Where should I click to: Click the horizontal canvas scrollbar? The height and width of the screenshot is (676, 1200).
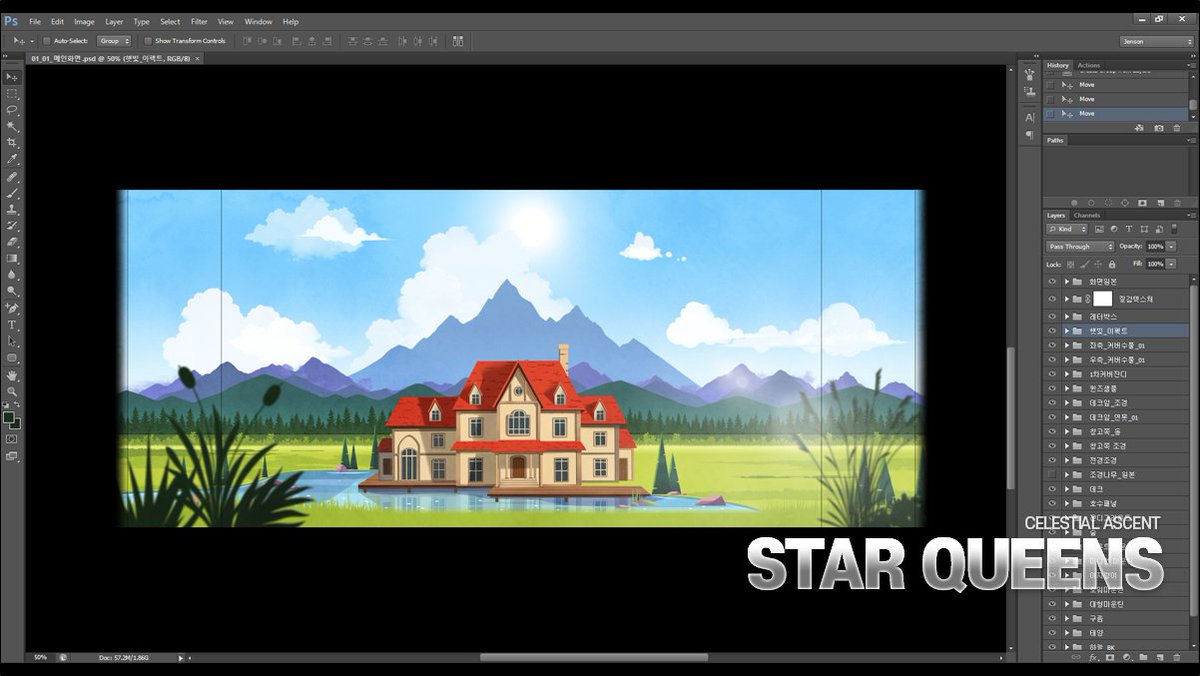point(594,657)
